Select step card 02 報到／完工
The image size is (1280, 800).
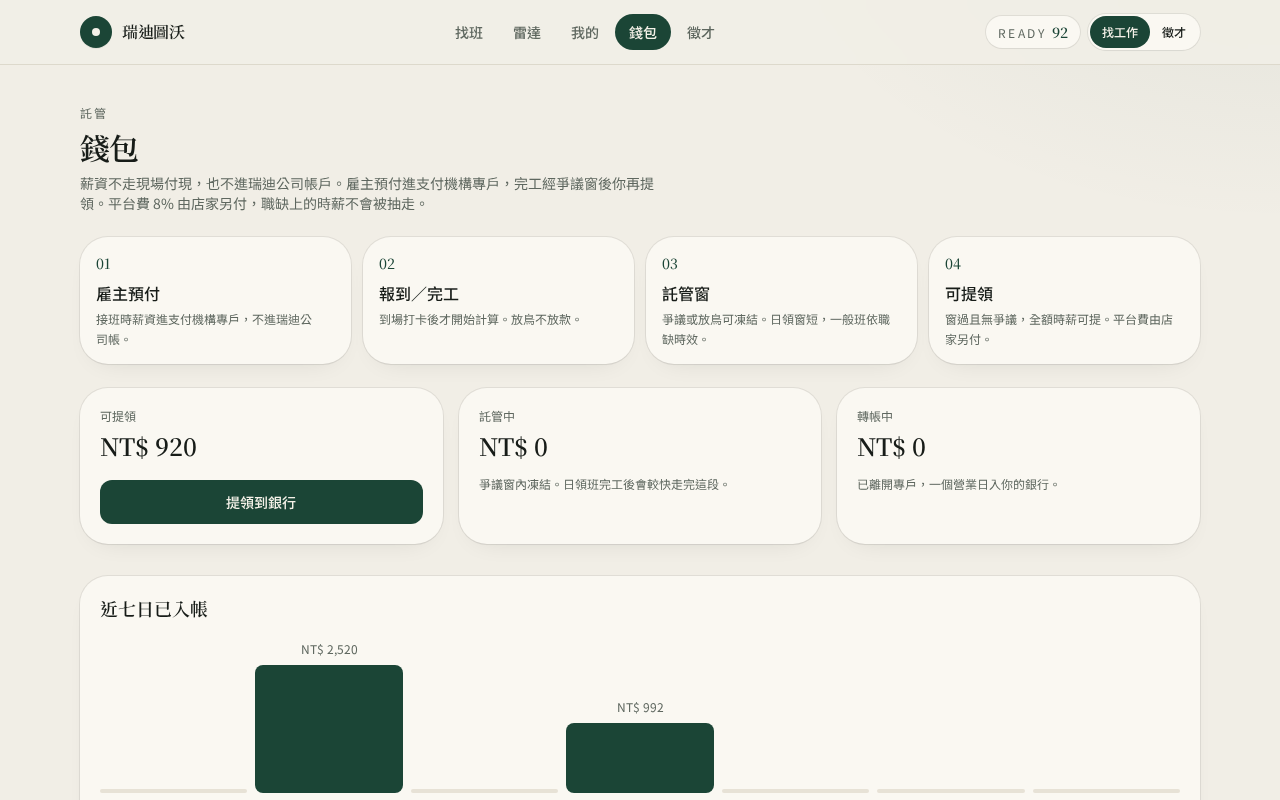(498, 300)
